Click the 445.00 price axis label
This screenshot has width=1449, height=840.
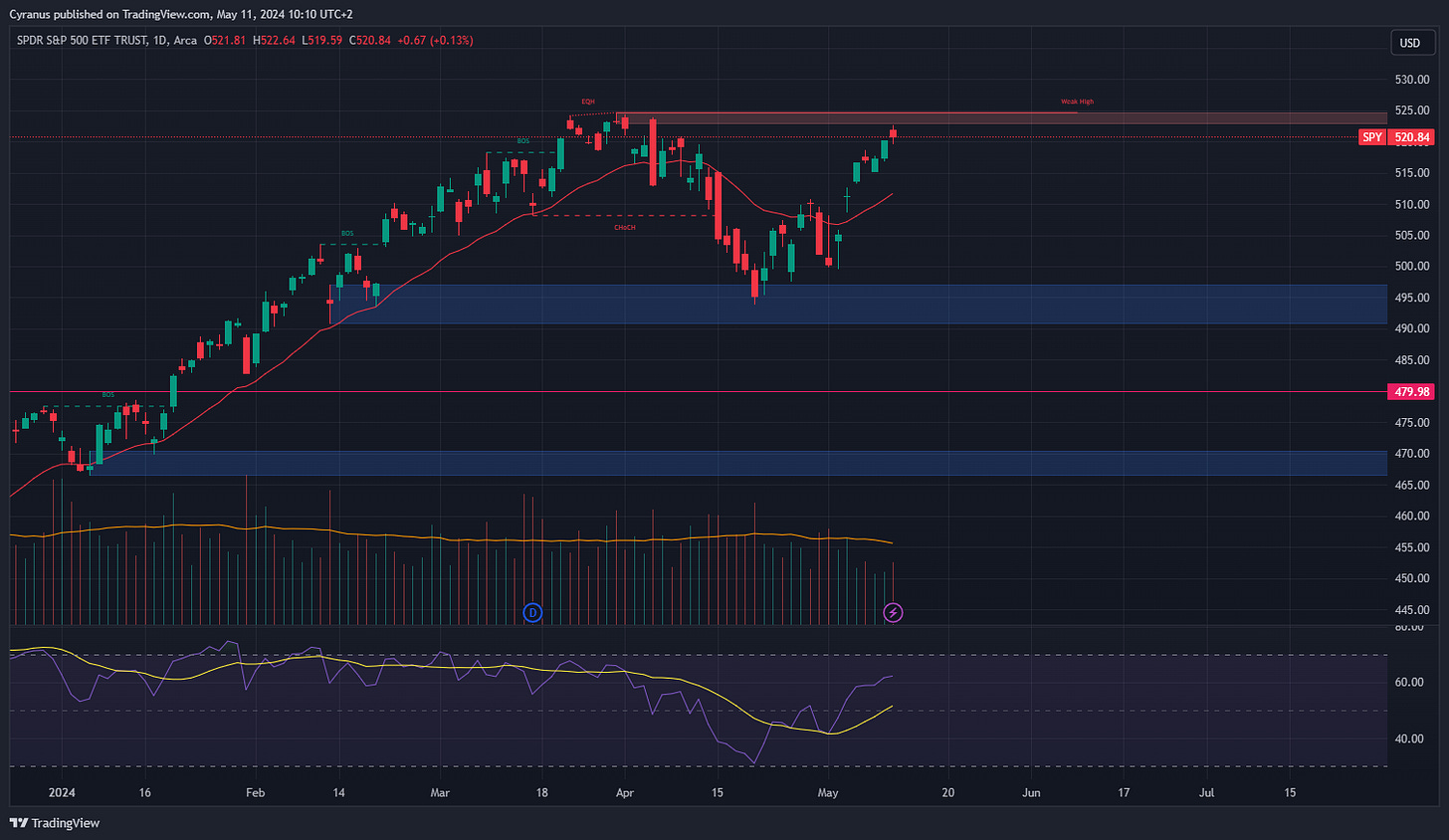[1412, 610]
